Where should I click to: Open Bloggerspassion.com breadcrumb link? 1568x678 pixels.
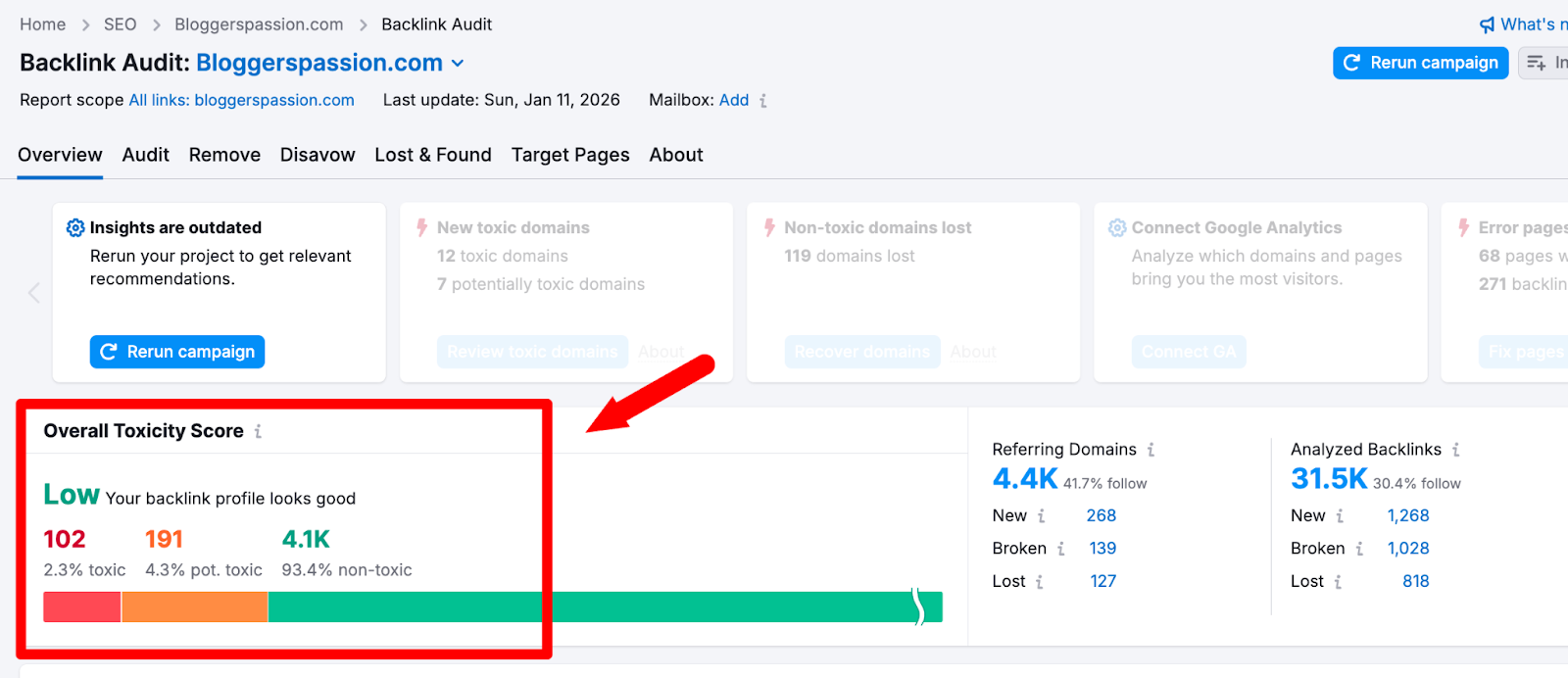tap(259, 24)
